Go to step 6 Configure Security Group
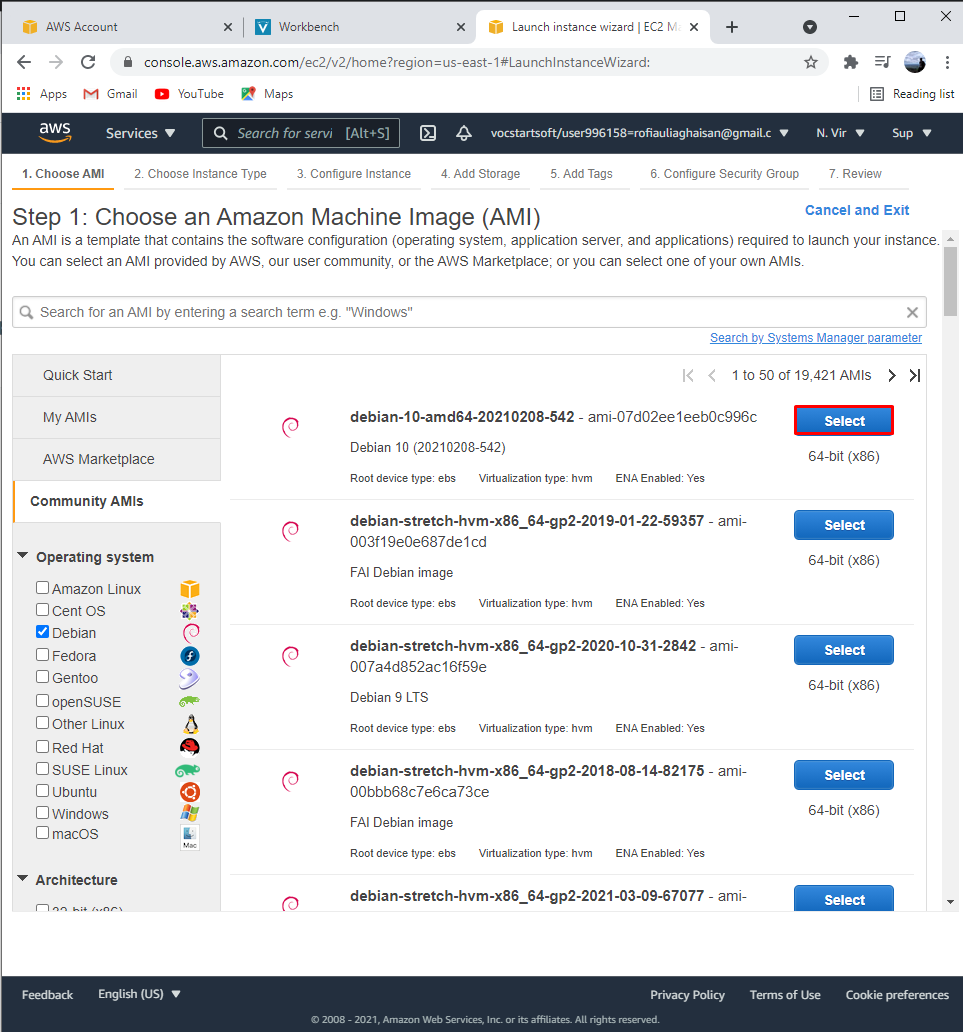The height and width of the screenshot is (1032, 963). tap(724, 174)
